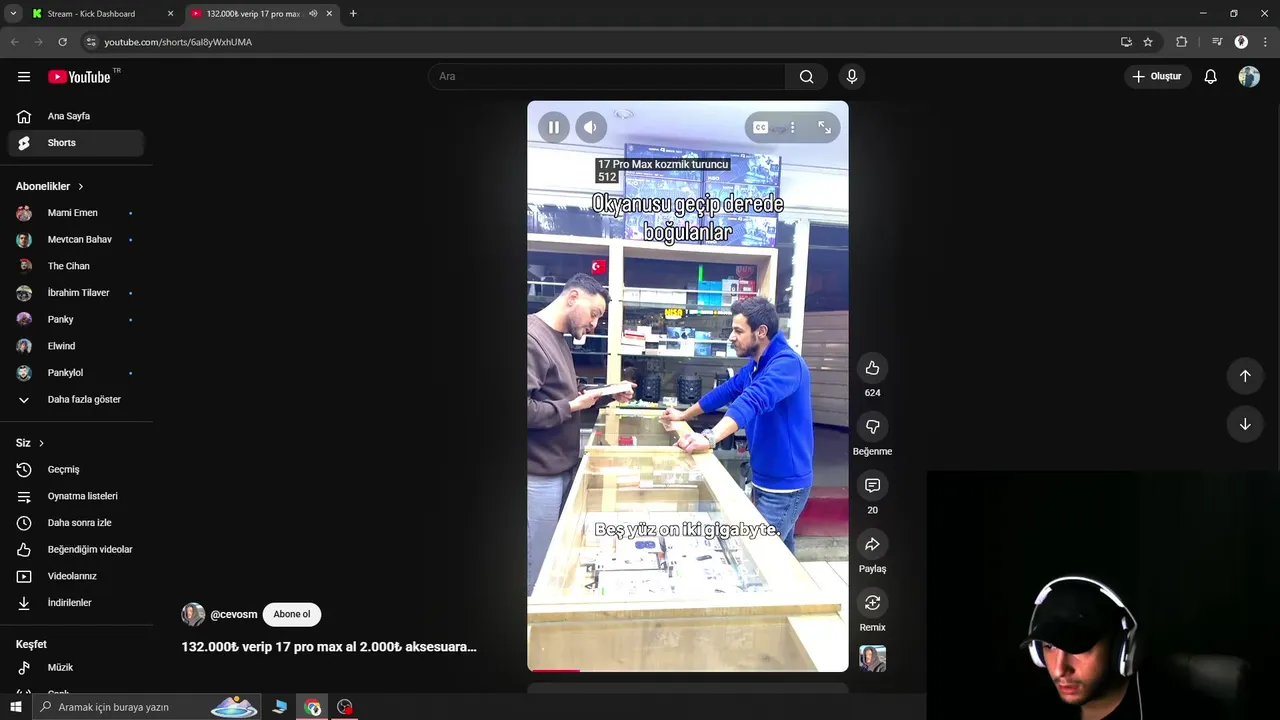Open Ana Sayfa in the sidebar
Image resolution: width=1280 pixels, height=720 pixels.
coord(76,116)
